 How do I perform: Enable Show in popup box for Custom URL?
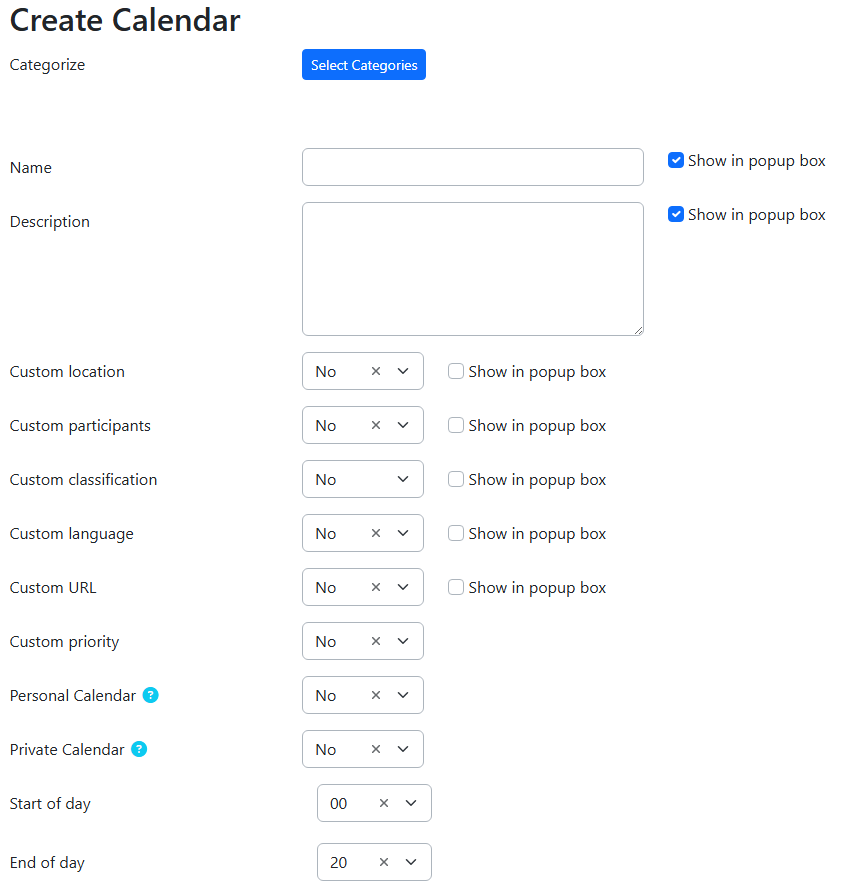pyautogui.click(x=456, y=587)
